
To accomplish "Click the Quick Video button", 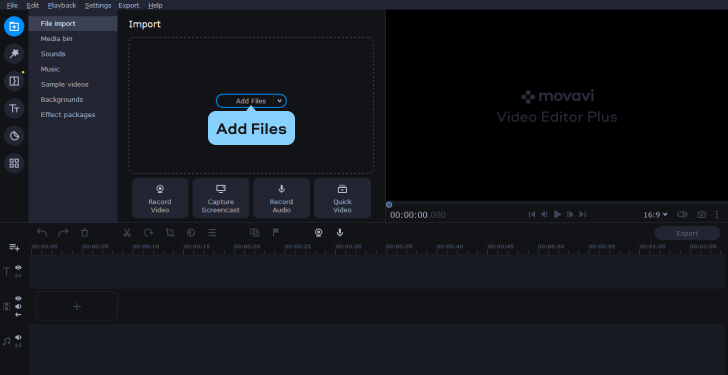I will click(342, 198).
